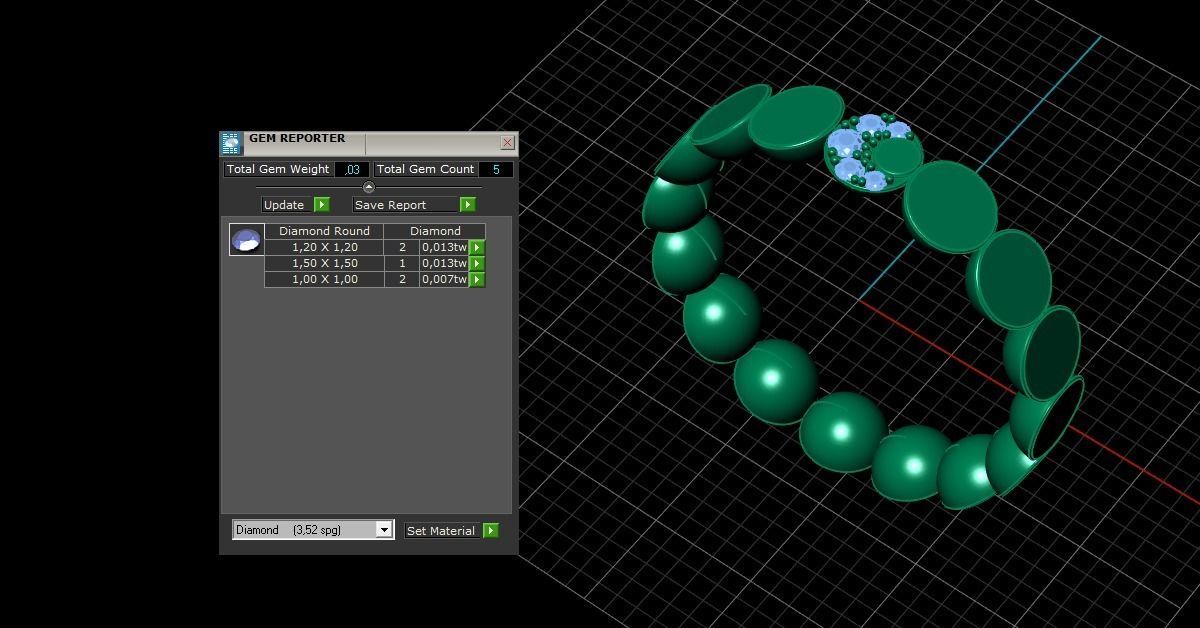The height and width of the screenshot is (628, 1200).
Task: Click the Gem Reporter panel icon
Action: pyautogui.click(x=231, y=143)
